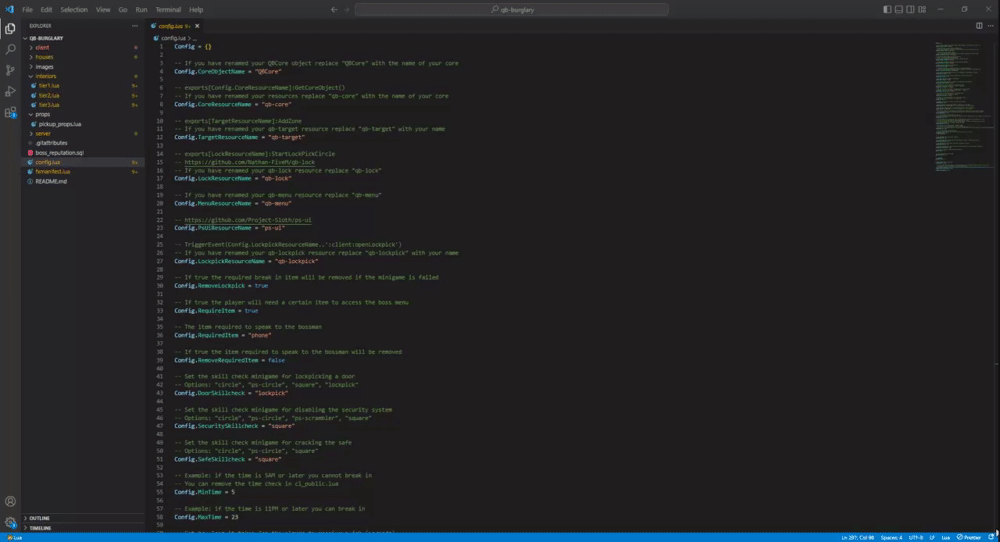Expand the OUTLINE section
Screen dimensions: 1000x542
pyautogui.click(x=83, y=518)
